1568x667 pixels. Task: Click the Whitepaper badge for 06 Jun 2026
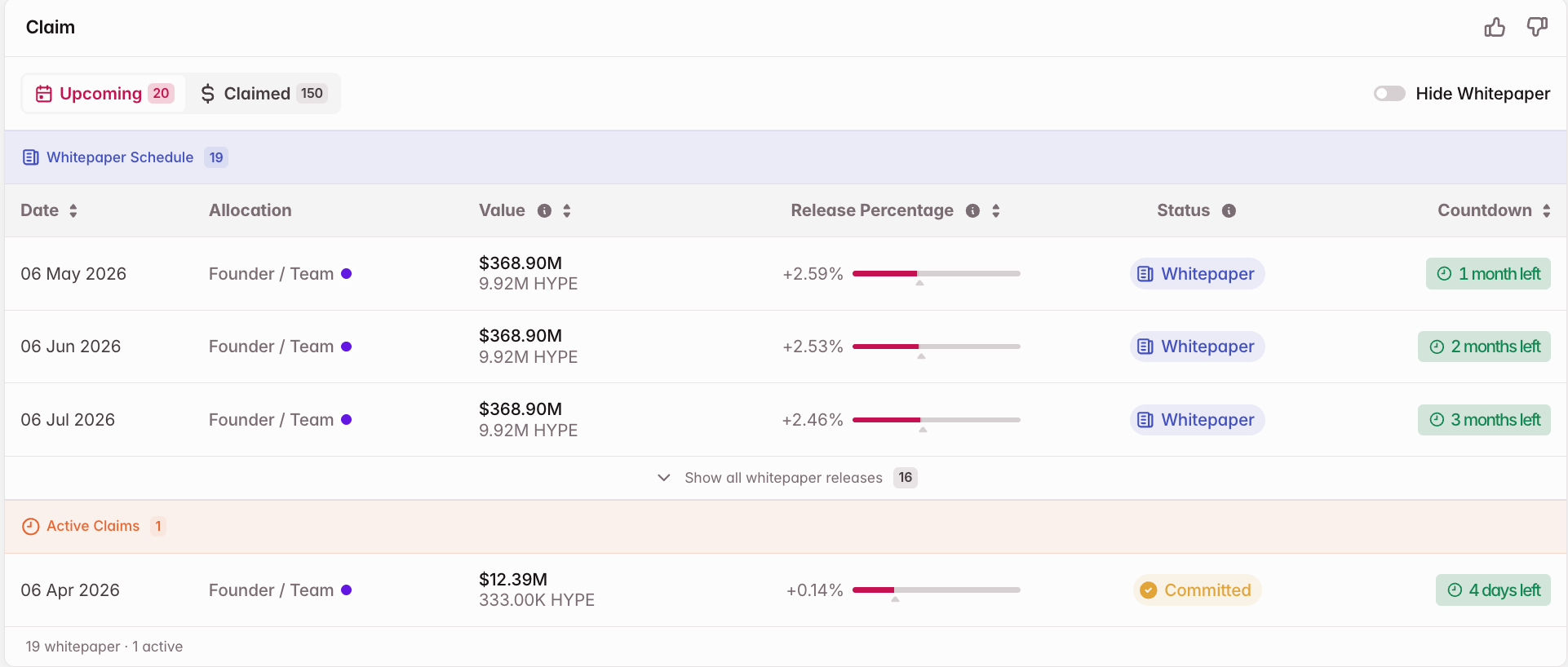click(1197, 347)
